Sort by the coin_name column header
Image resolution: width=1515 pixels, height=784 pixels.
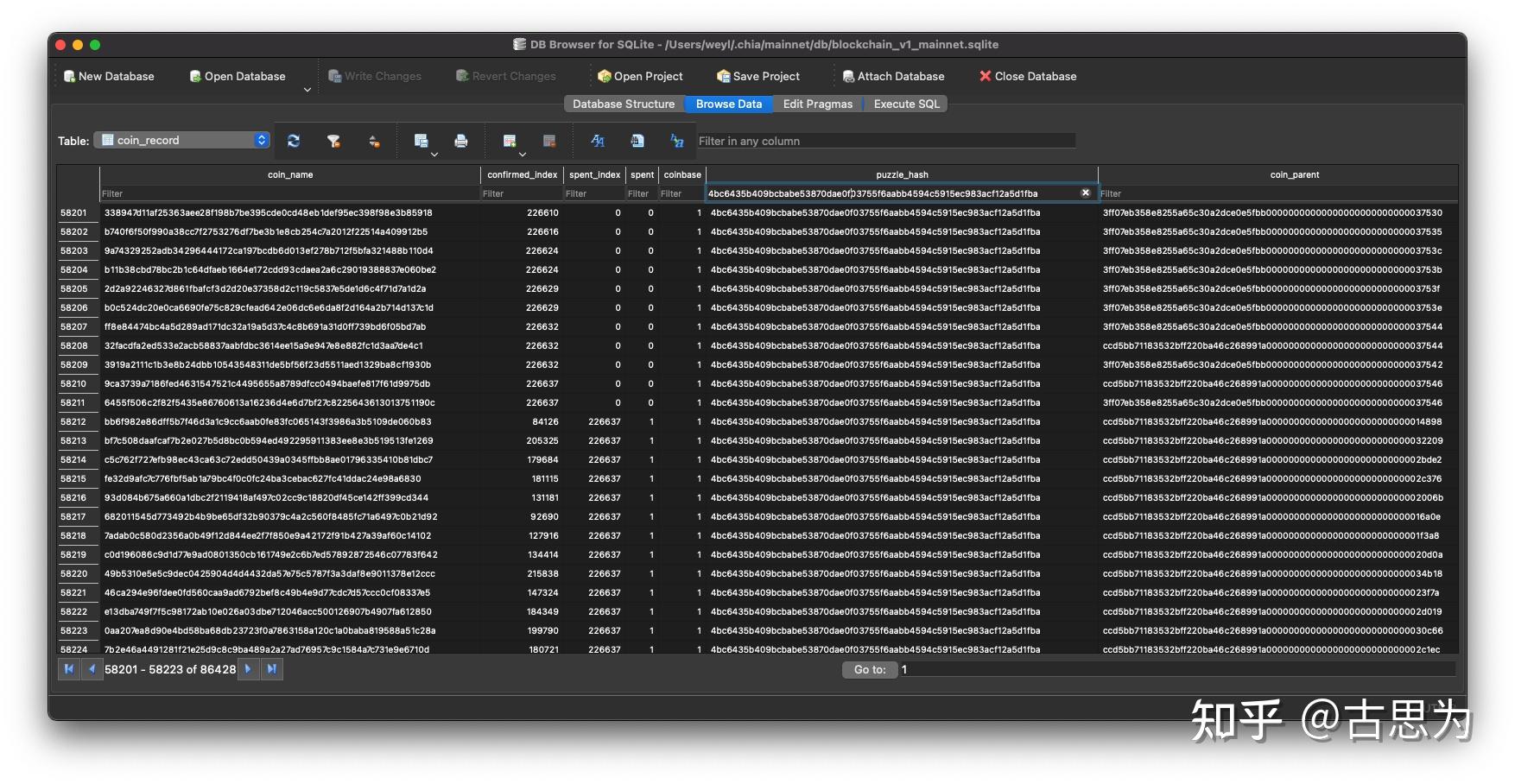click(x=290, y=174)
